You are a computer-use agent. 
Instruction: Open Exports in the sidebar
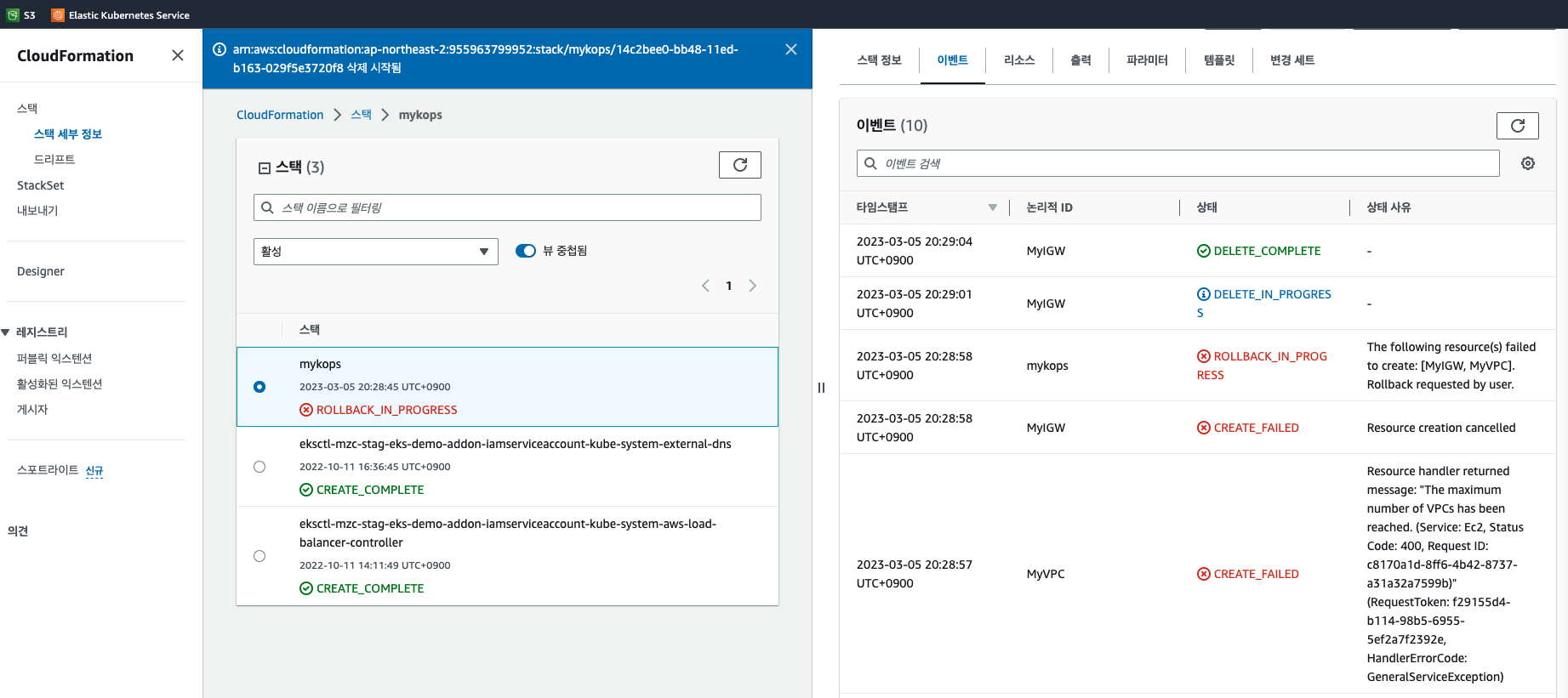37,211
